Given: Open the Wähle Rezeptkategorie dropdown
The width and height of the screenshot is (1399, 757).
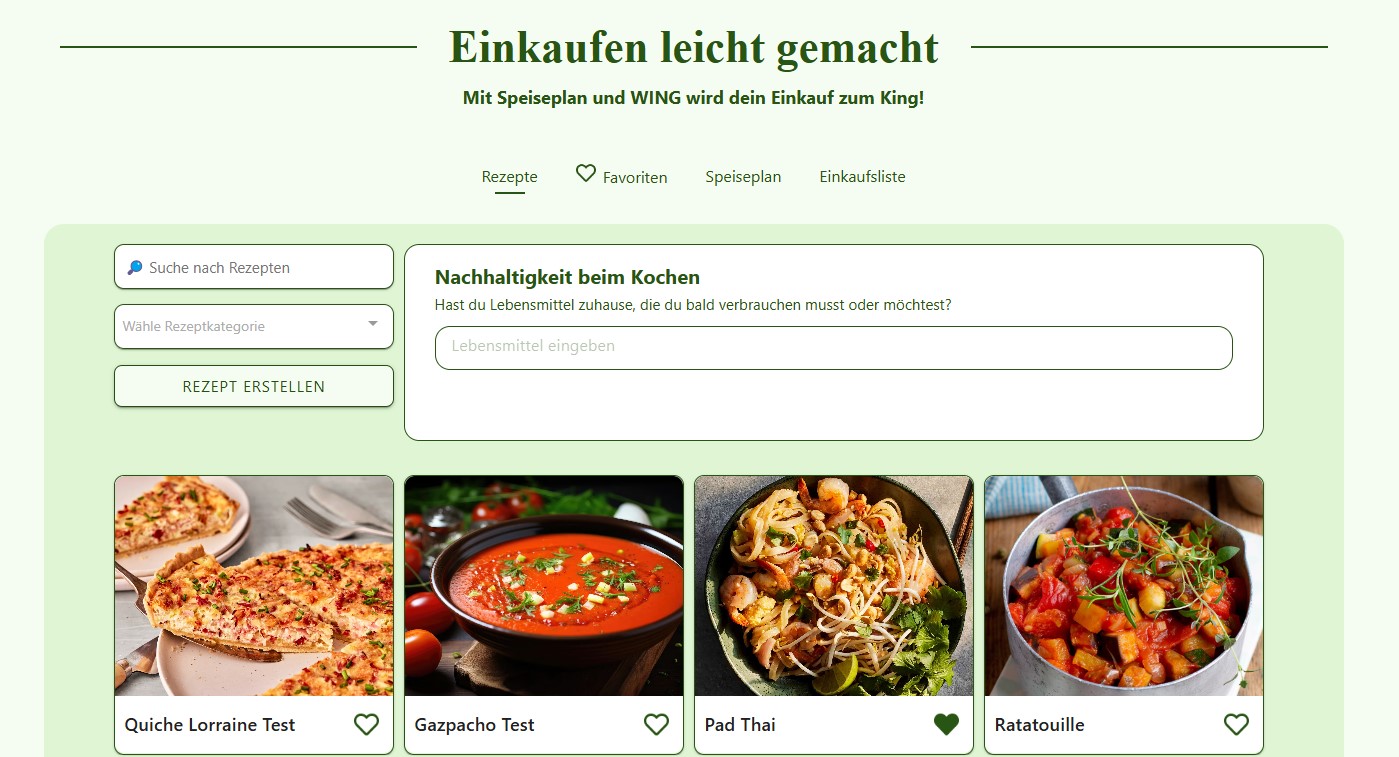Looking at the screenshot, I should coord(254,326).
